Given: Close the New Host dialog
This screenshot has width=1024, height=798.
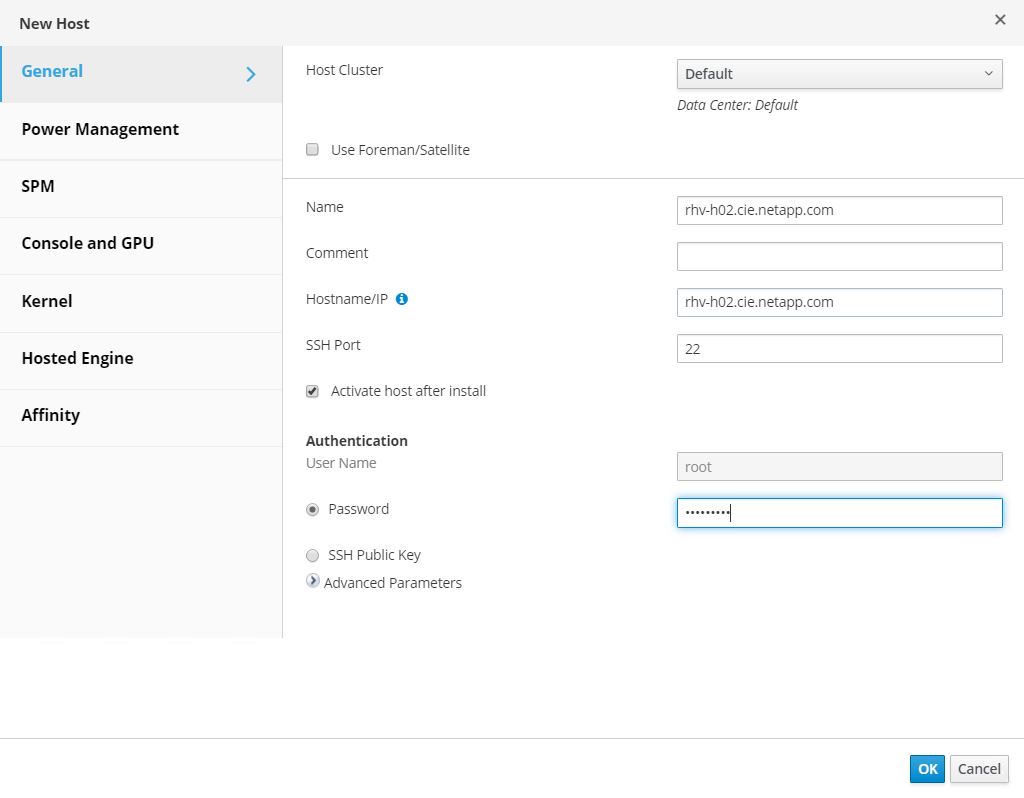Looking at the screenshot, I should [1000, 20].
